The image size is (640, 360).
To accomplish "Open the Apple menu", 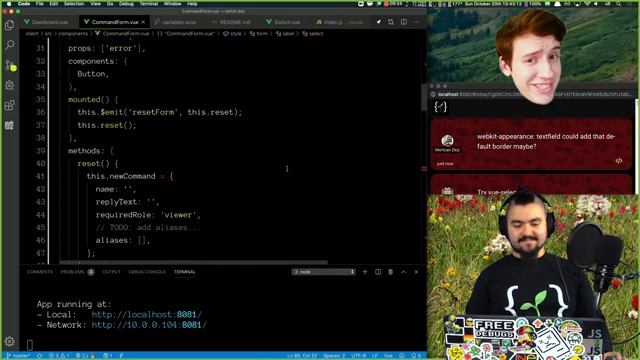I will [x=9, y=4].
